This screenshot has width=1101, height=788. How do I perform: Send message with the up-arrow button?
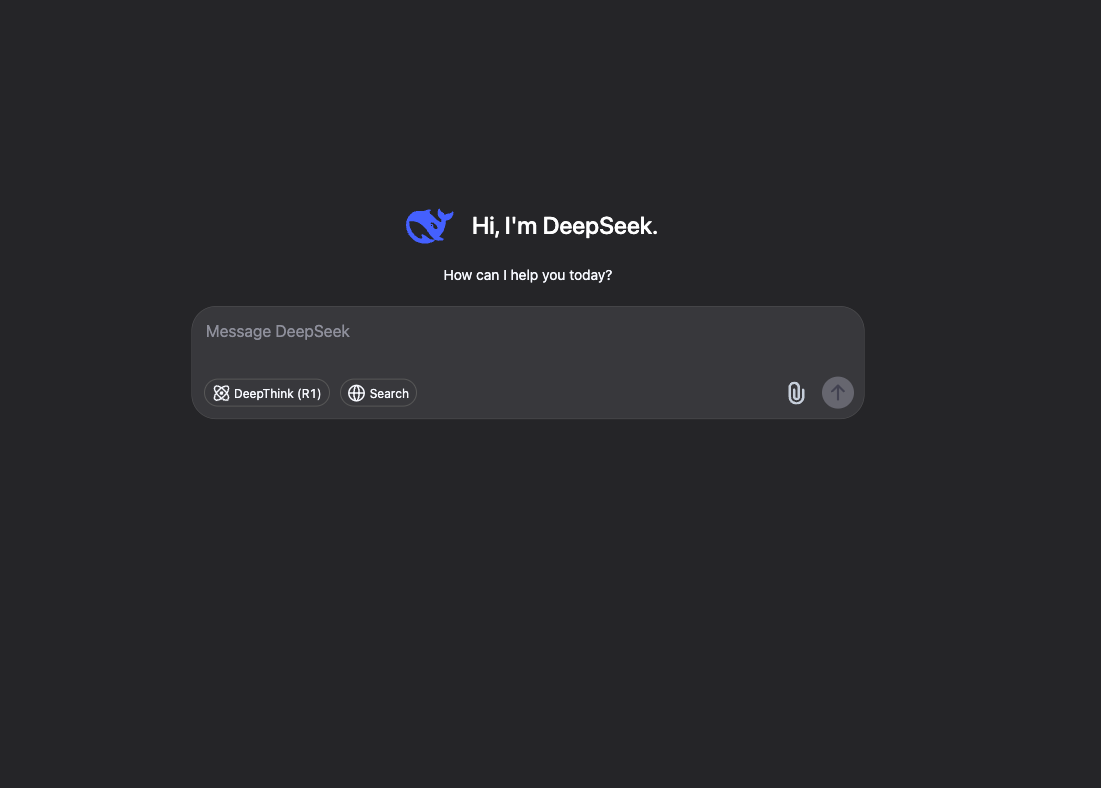coord(838,393)
